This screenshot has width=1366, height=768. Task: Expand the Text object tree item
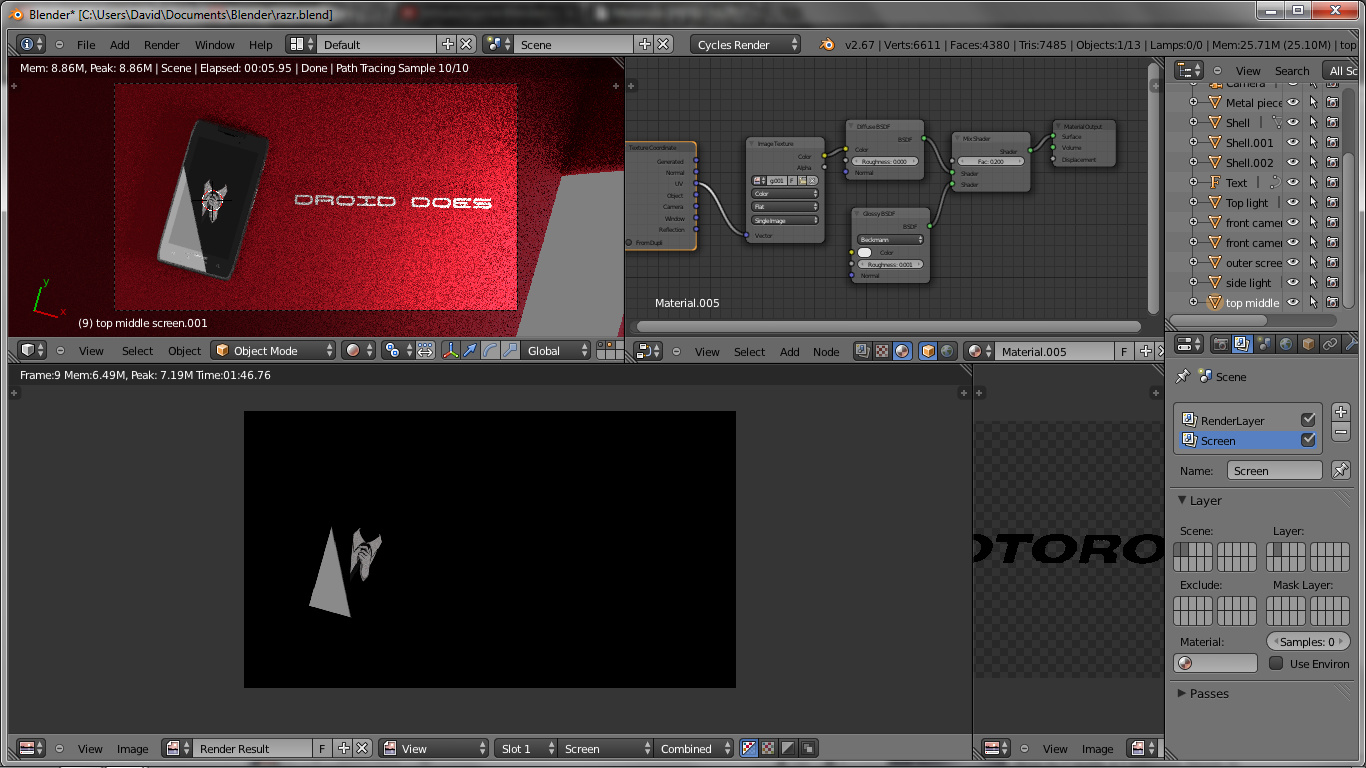point(1193,182)
